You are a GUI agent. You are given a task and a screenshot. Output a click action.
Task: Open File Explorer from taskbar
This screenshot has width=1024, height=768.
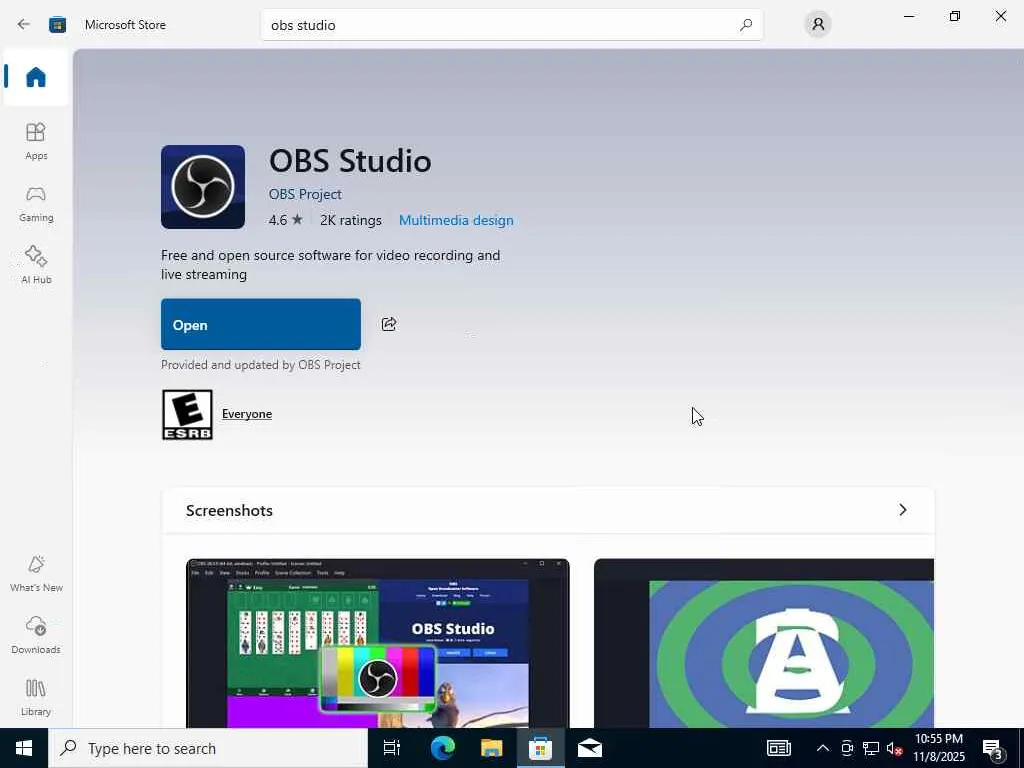tap(491, 748)
